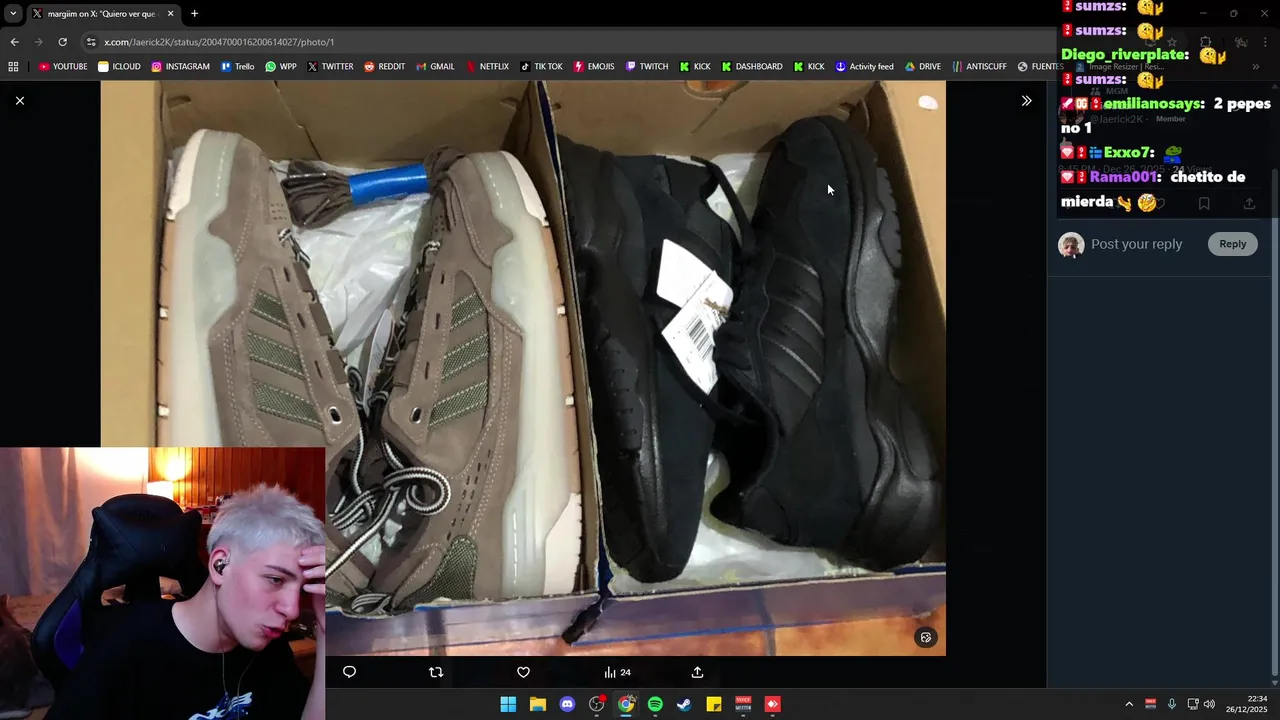Open the DASHBOARD bookmark
1280x720 pixels.
coord(752,67)
